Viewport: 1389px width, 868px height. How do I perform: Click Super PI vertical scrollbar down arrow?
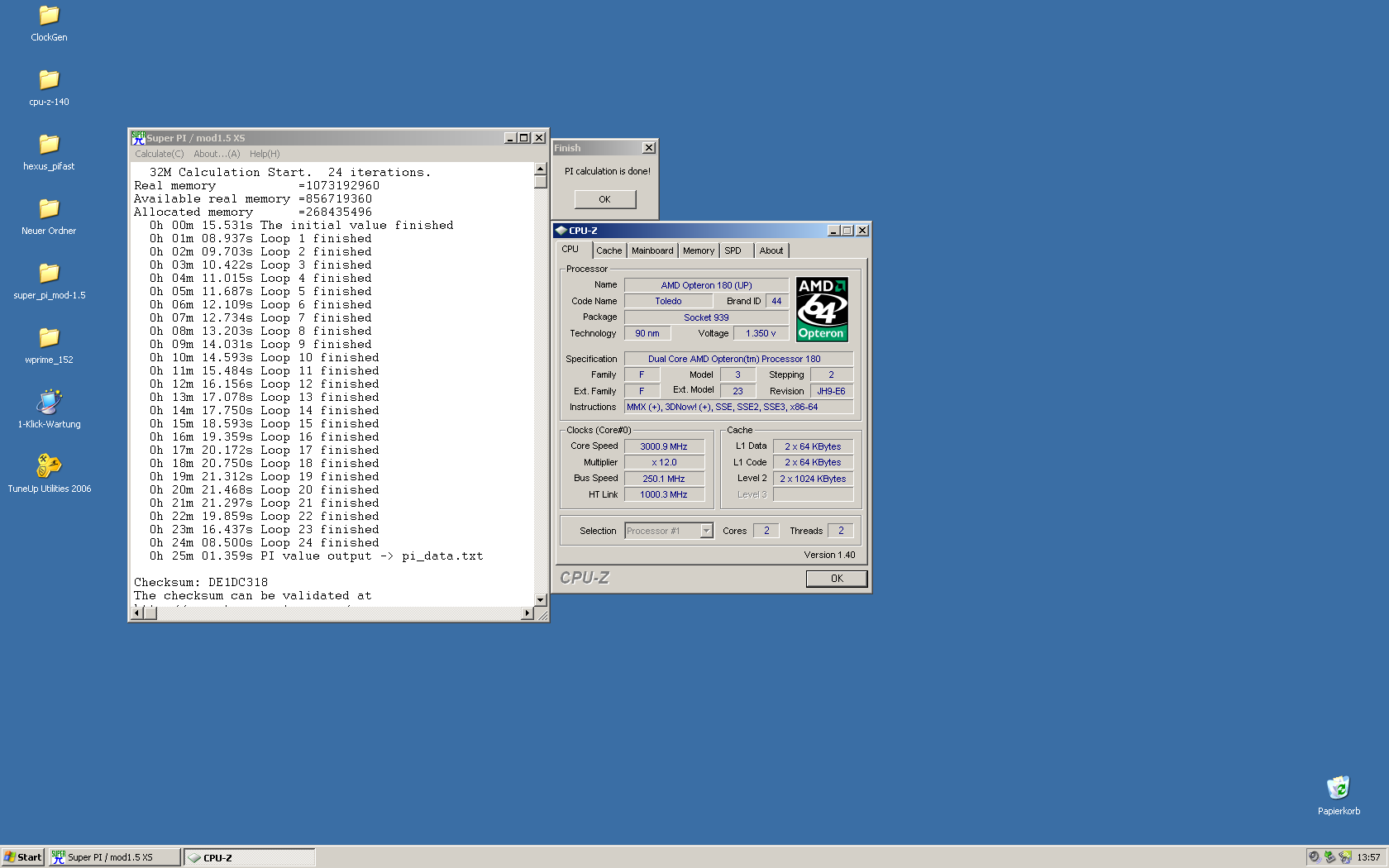pos(540,600)
